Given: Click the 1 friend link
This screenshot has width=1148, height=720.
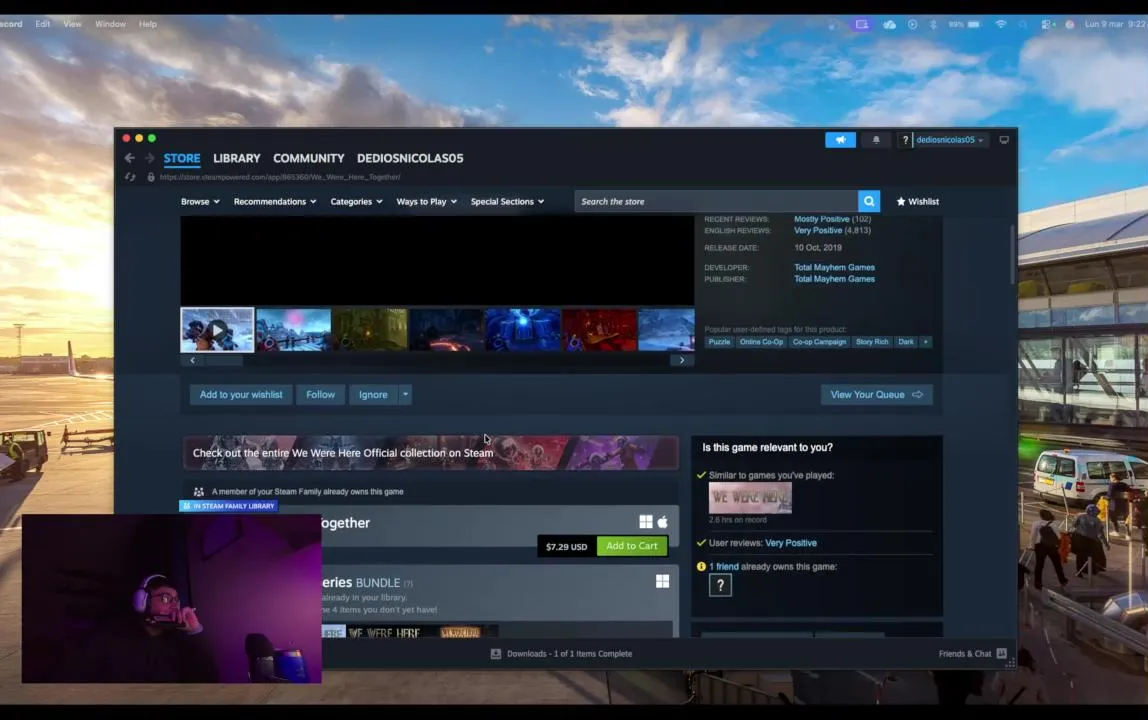Looking at the screenshot, I should coord(723,566).
